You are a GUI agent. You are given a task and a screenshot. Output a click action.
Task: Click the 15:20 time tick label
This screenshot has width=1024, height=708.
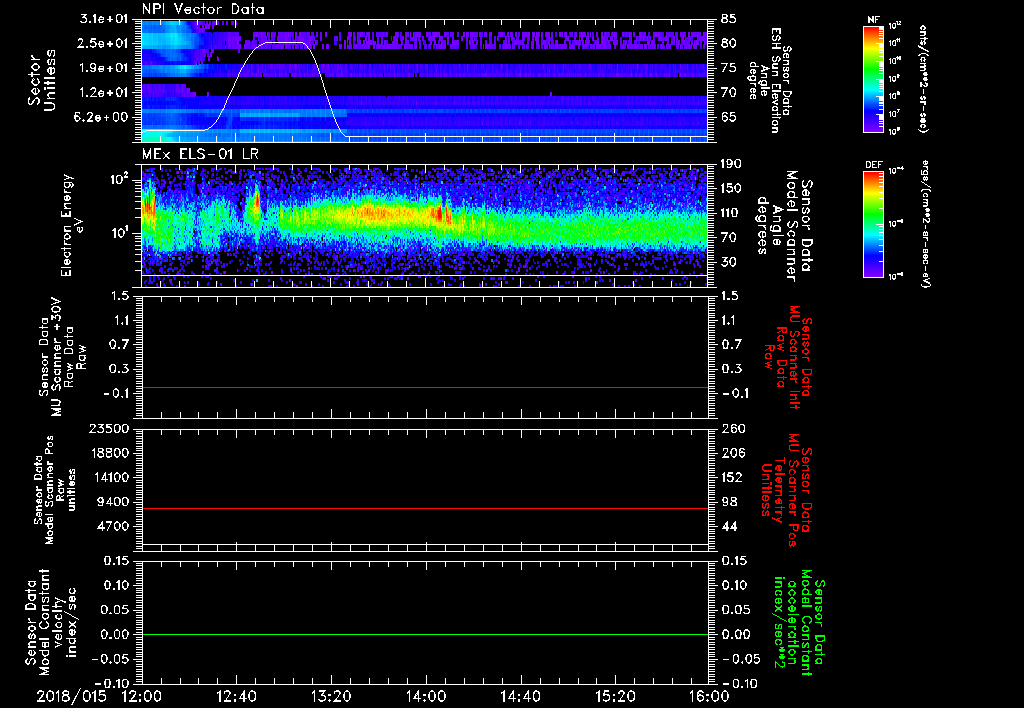pos(615,696)
